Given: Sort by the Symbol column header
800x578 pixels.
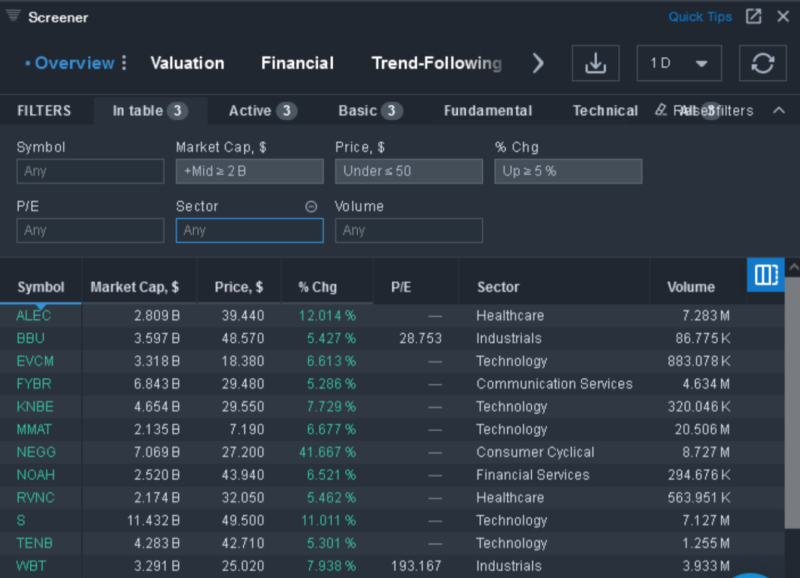Looking at the screenshot, I should pyautogui.click(x=41, y=287).
